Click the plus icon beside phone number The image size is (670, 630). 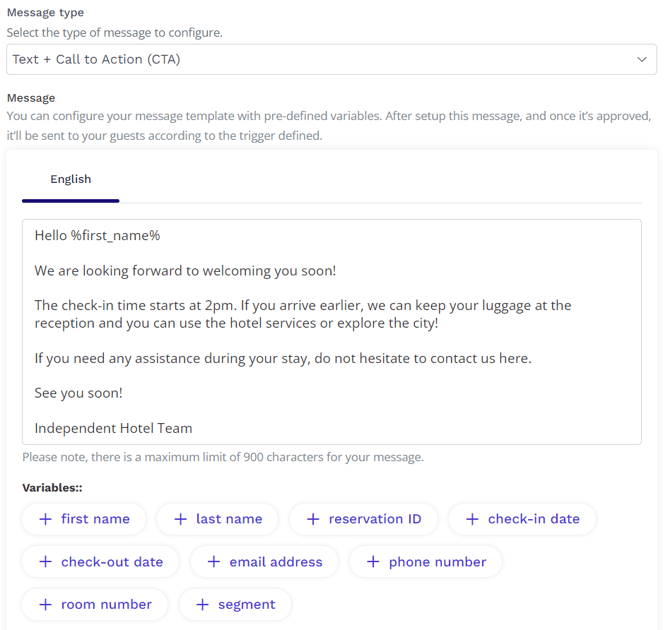(373, 562)
